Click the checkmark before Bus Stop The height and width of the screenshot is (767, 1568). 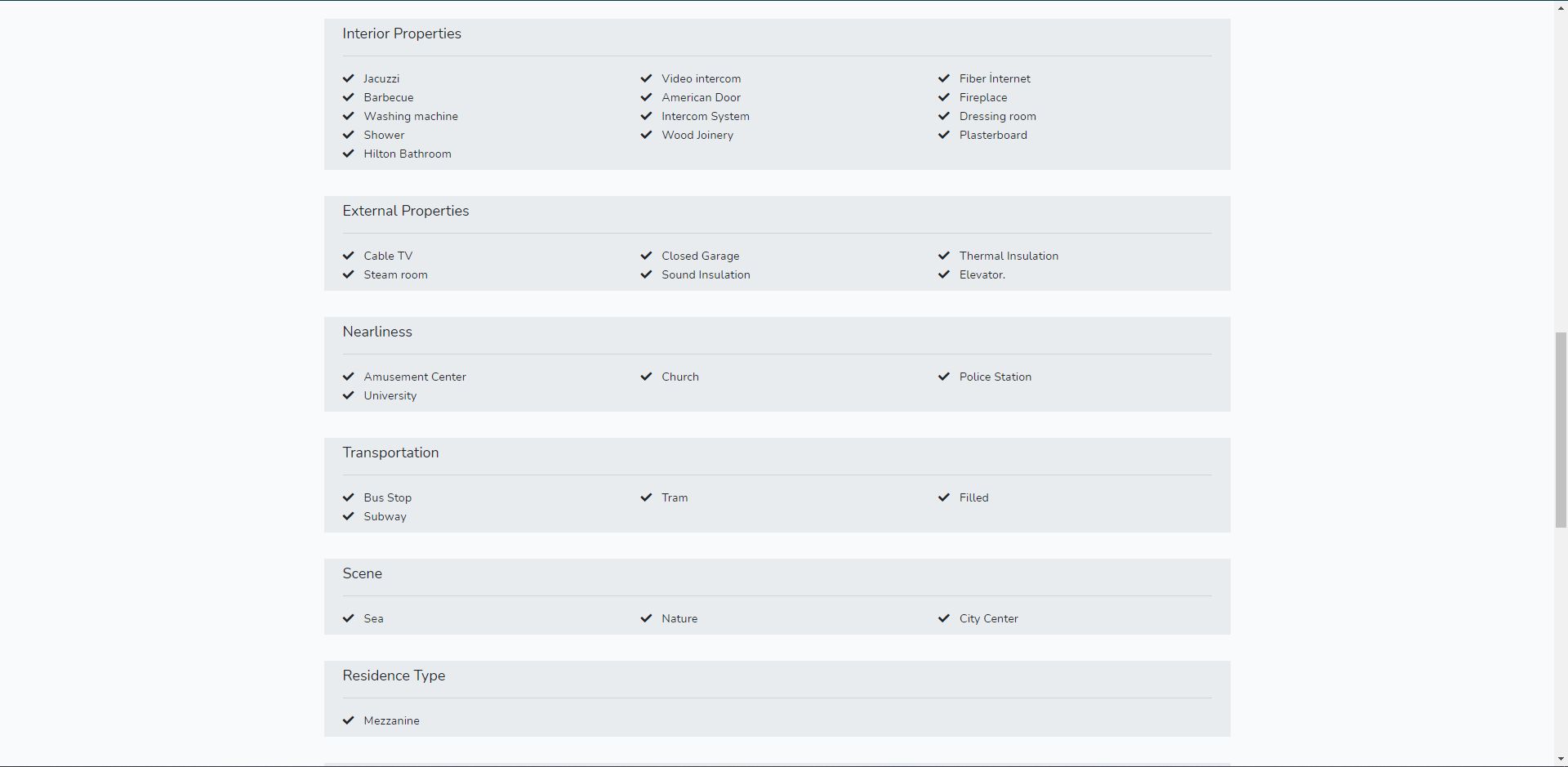click(349, 497)
